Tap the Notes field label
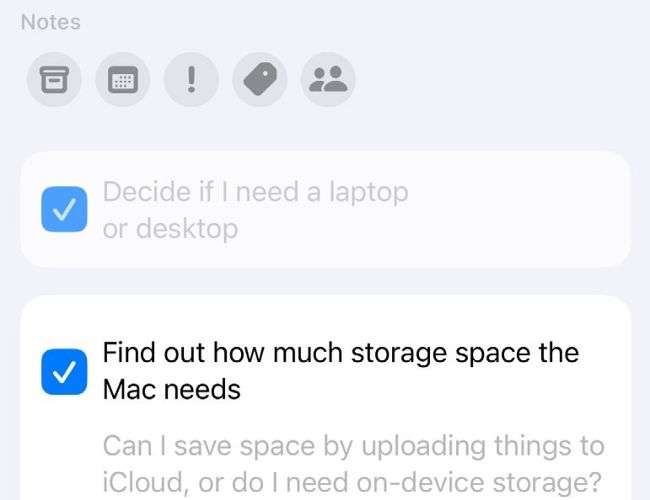Image resolution: width=650 pixels, height=500 pixels. point(50,21)
